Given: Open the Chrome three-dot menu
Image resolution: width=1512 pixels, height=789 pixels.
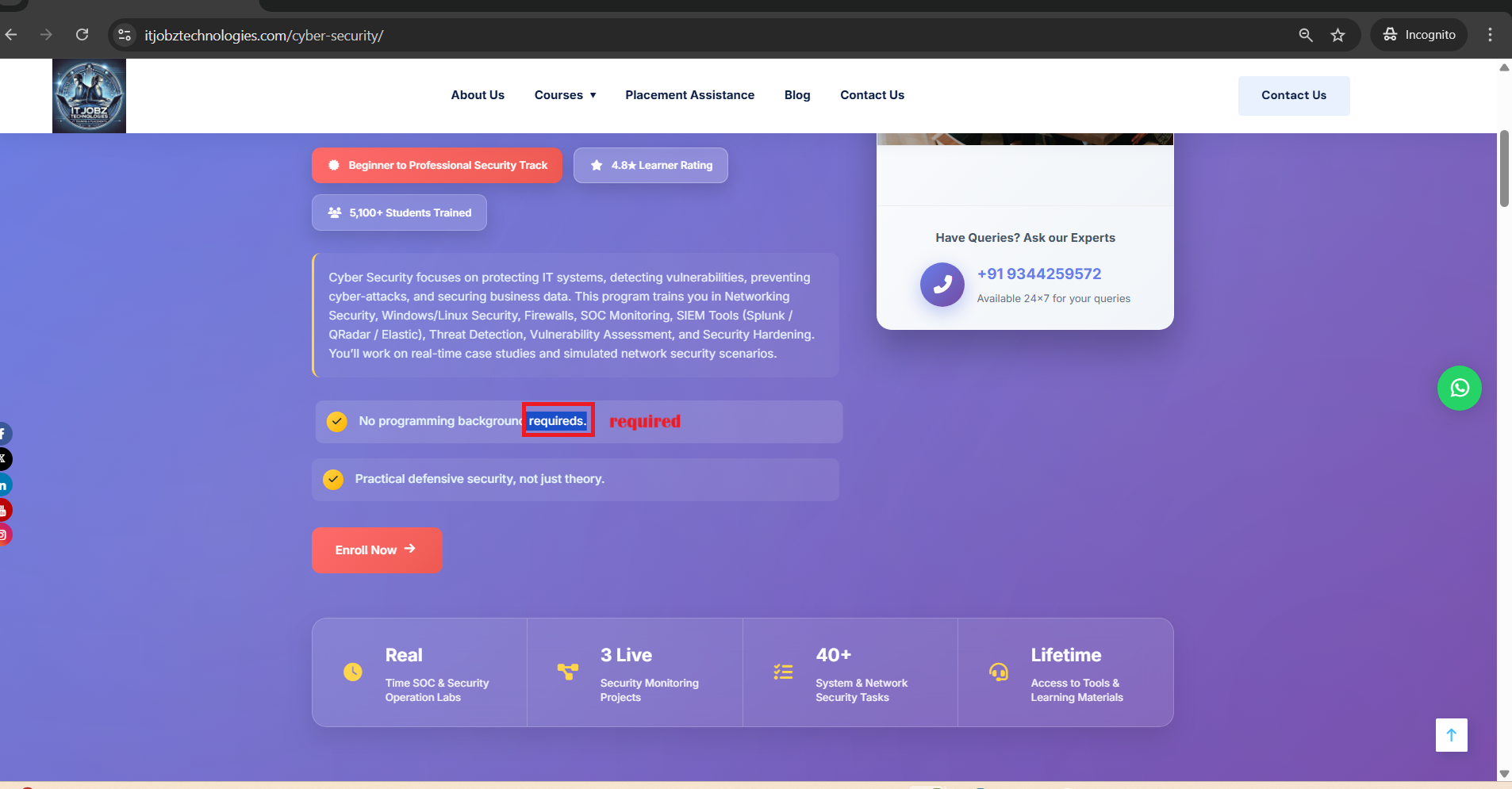Looking at the screenshot, I should click(1490, 35).
